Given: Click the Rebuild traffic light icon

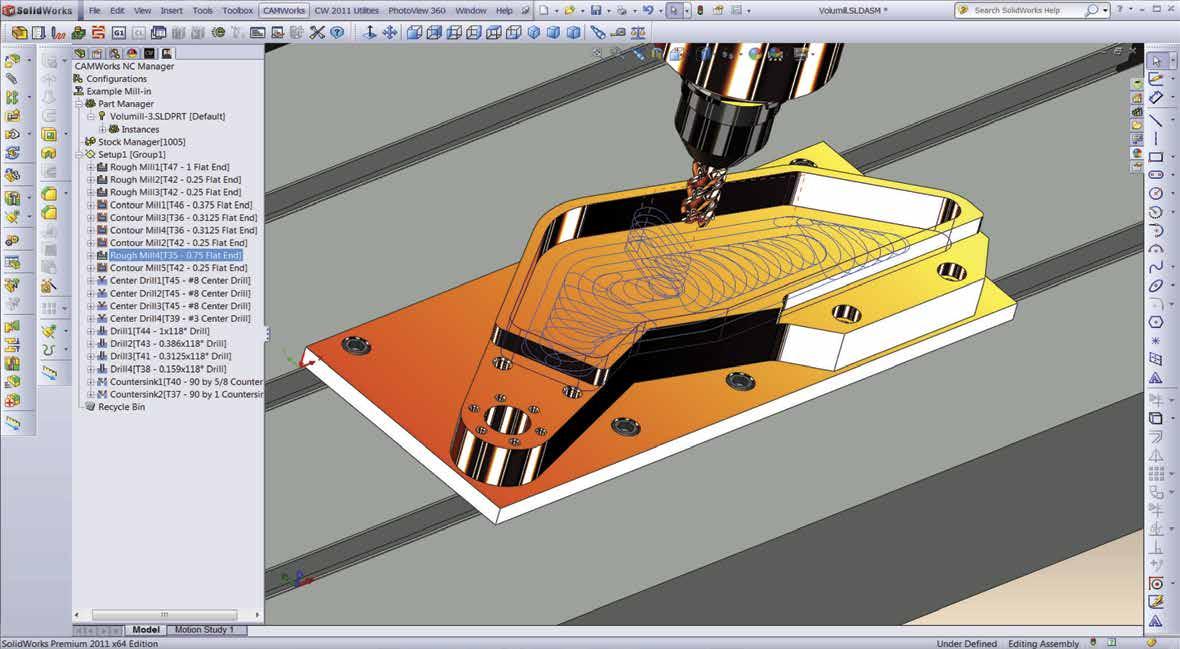Looking at the screenshot, I should pyautogui.click(x=699, y=11).
